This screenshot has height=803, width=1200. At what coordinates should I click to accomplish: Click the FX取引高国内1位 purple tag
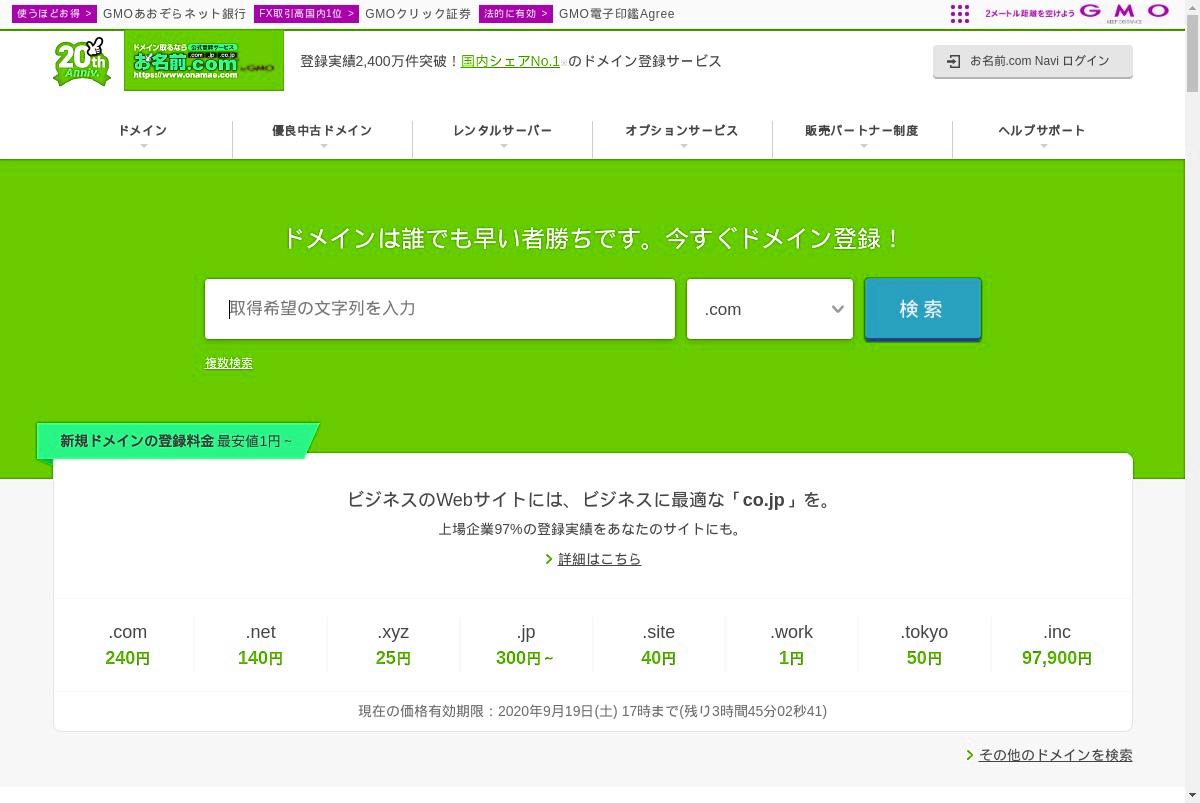tap(306, 14)
